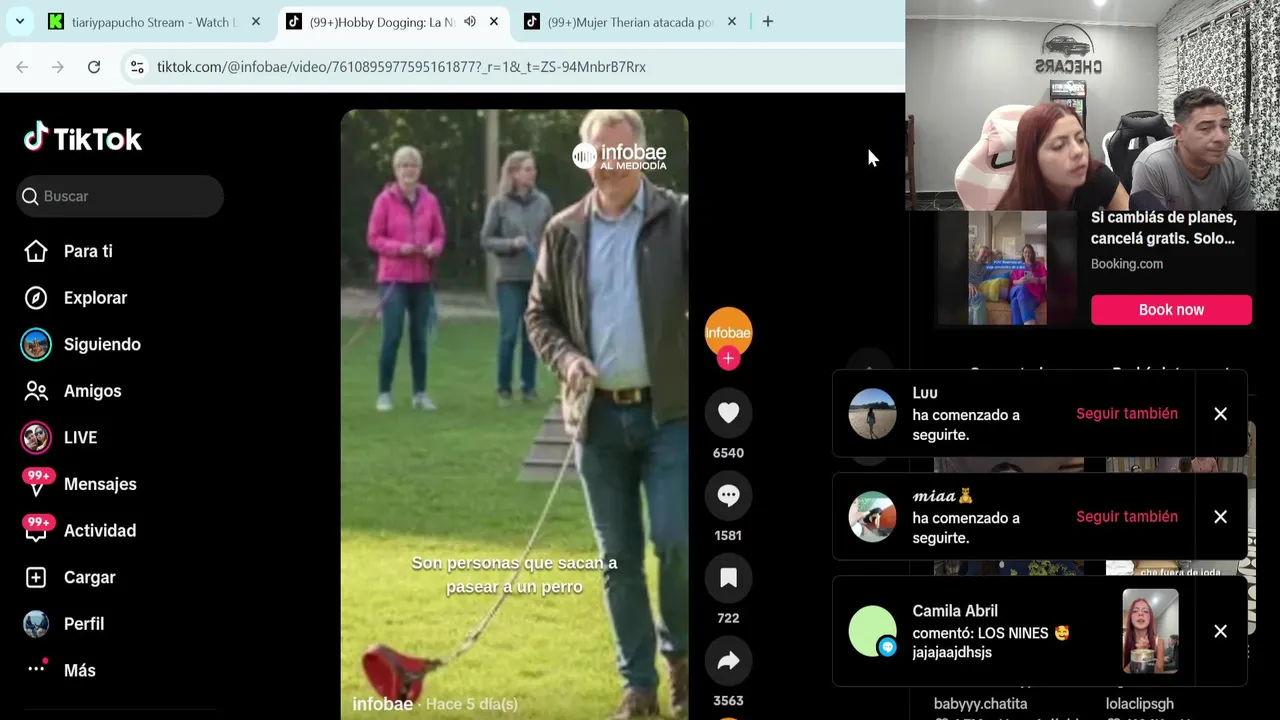This screenshot has width=1280, height=720.
Task: Click the lolaclipsgh username
Action: tap(1140, 704)
